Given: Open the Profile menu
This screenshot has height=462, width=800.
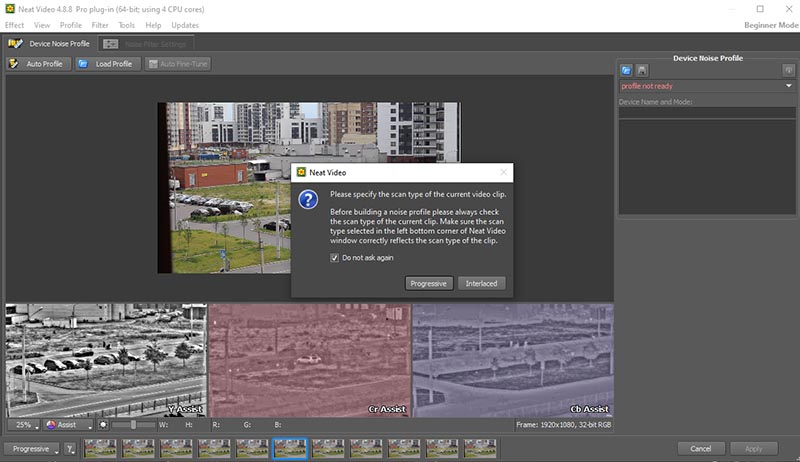Looking at the screenshot, I should [x=70, y=25].
